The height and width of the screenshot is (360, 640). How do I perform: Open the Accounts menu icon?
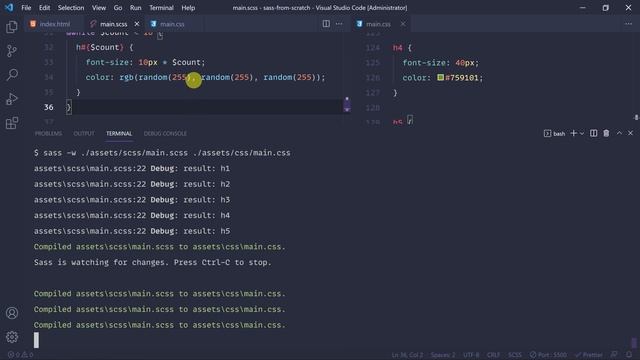12,313
